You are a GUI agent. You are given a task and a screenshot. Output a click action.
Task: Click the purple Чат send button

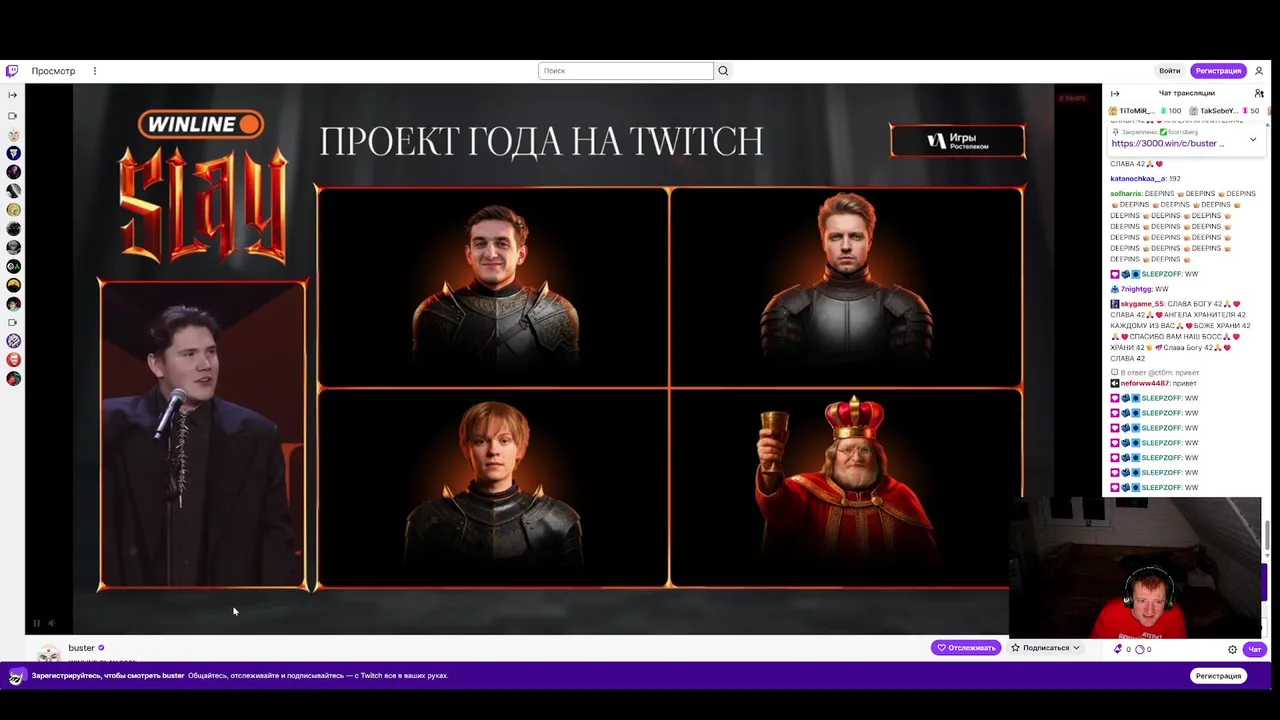[x=1254, y=649]
